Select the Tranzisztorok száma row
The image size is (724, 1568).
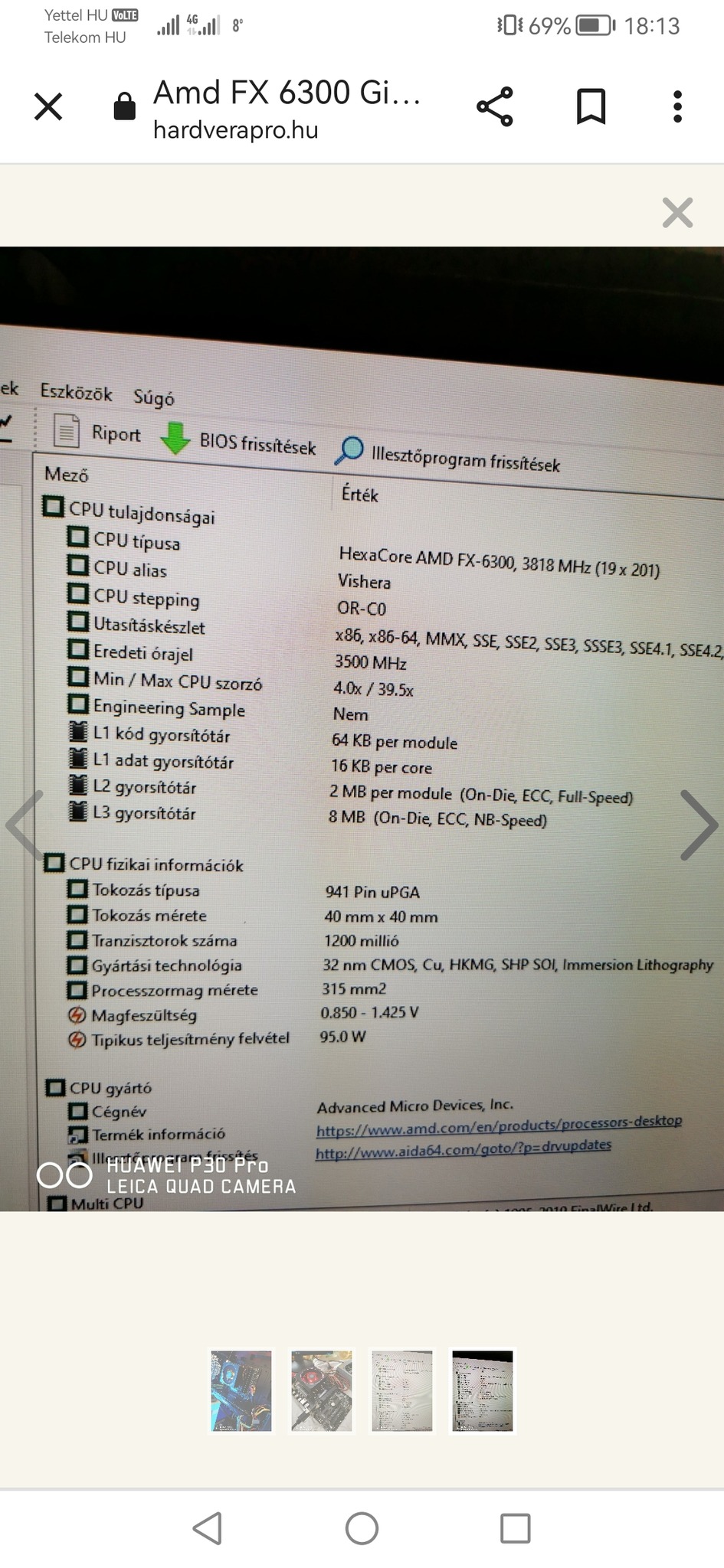152,940
